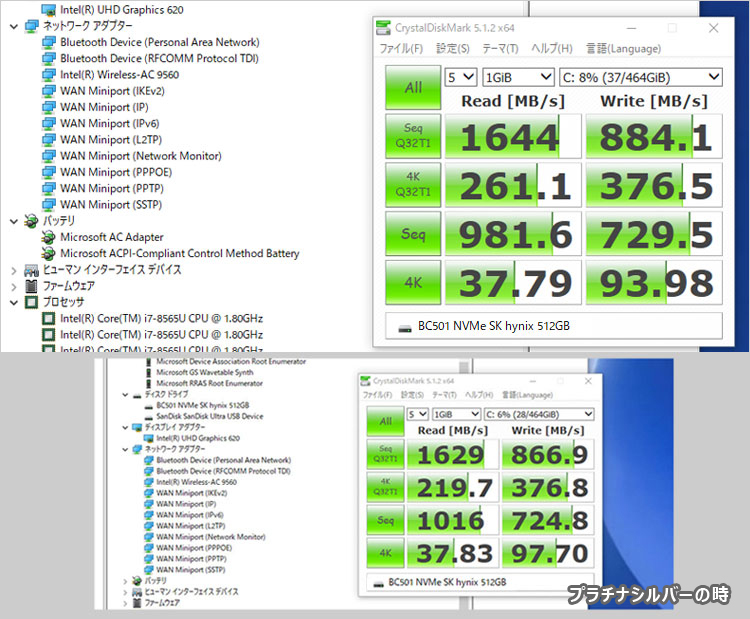This screenshot has width=750, height=619.
Task: Run the Seq Q32T1 test in the larger CrystalDiskMark
Action: point(413,136)
